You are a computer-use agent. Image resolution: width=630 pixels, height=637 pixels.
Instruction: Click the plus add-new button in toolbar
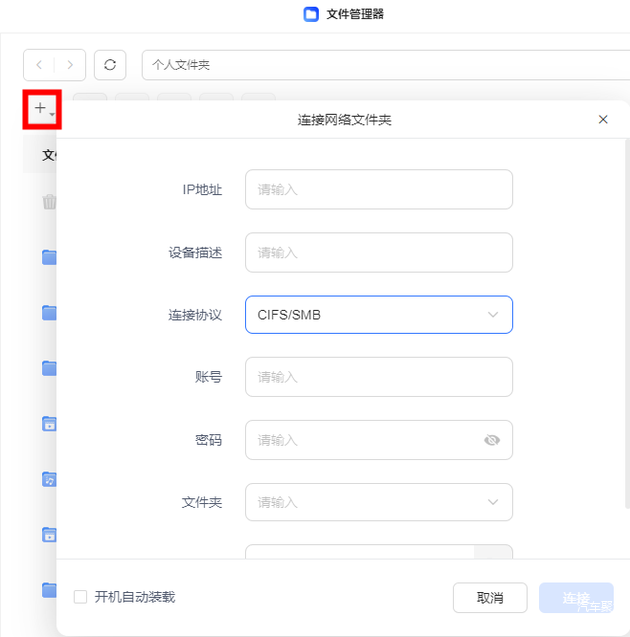pos(42,109)
